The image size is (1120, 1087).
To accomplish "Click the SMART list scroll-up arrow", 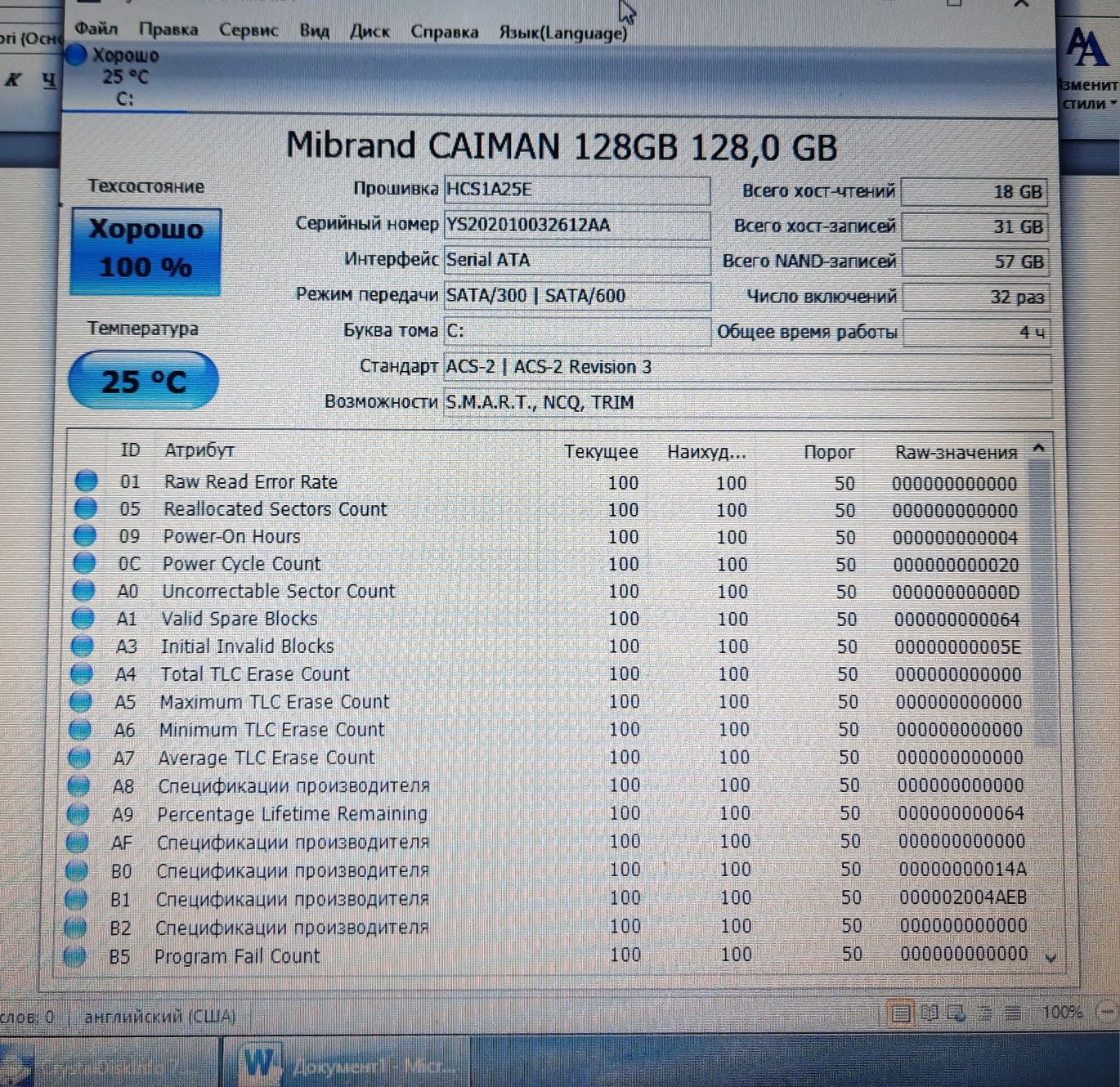I will click(x=1039, y=448).
